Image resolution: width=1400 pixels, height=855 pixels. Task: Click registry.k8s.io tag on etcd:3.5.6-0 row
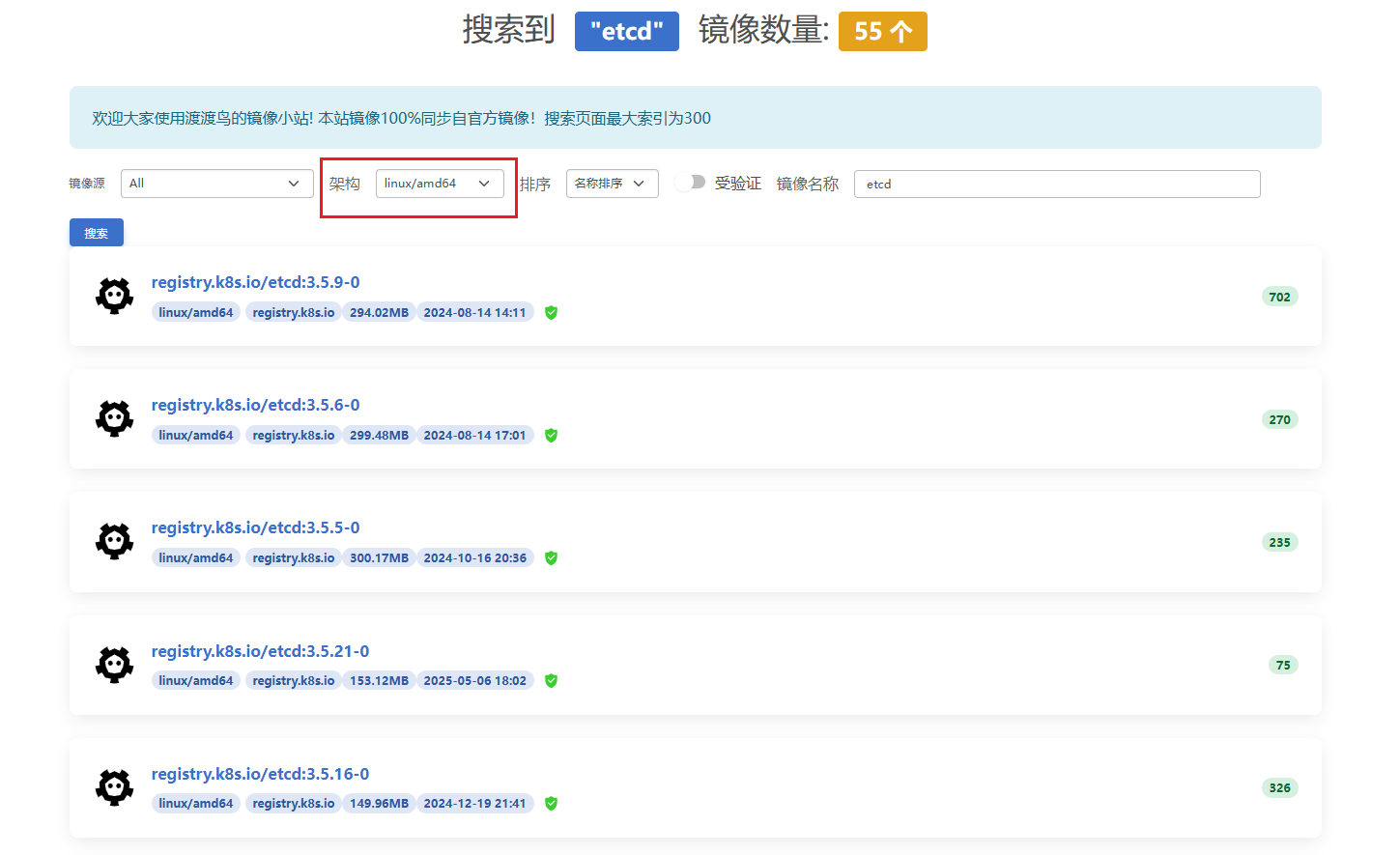294,435
